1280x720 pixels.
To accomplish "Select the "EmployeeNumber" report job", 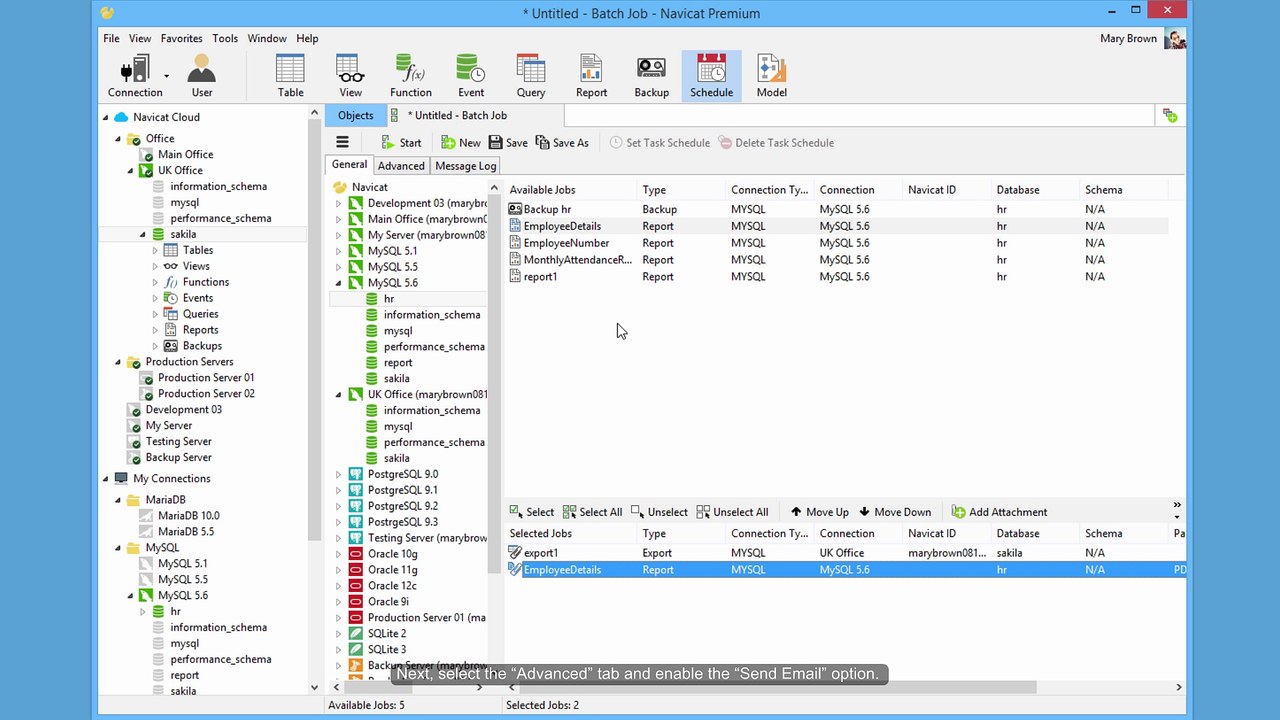I will 566,243.
